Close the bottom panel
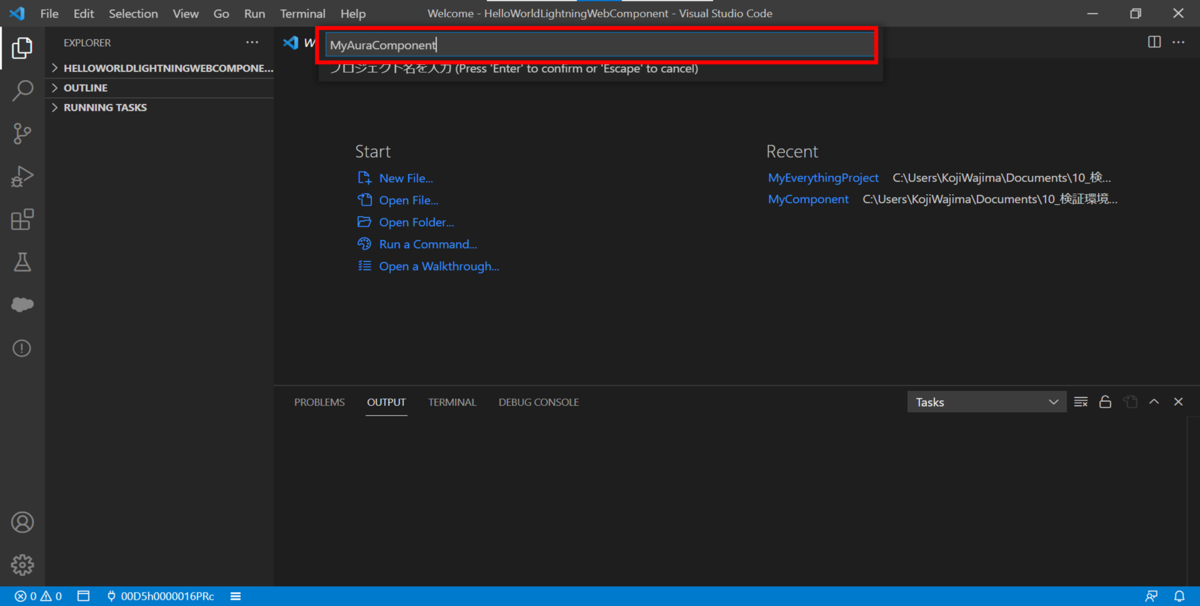The height and width of the screenshot is (606, 1200). click(x=1178, y=402)
